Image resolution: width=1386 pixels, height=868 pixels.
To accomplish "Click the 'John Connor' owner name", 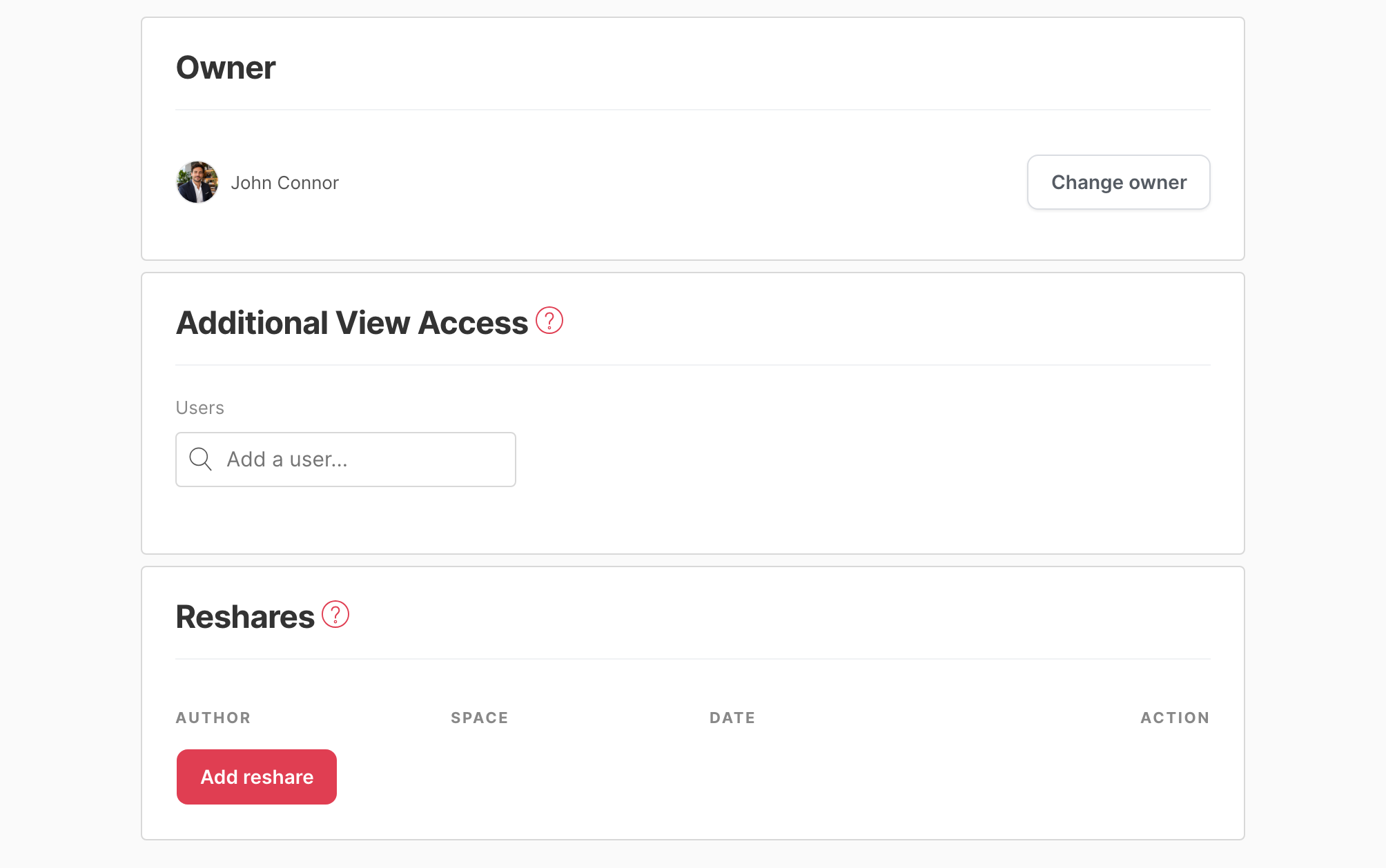I will click(x=284, y=183).
